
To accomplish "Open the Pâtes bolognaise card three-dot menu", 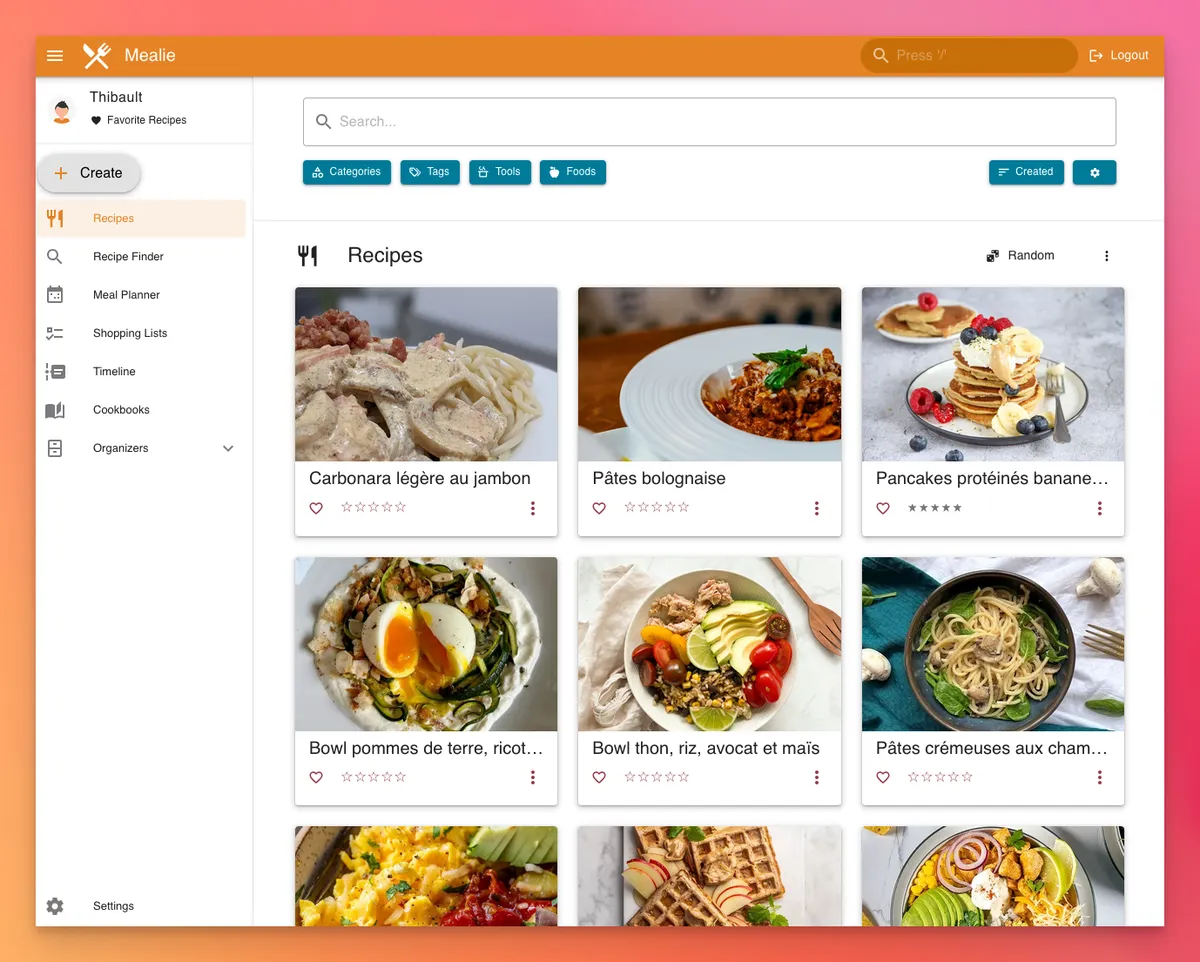I will (x=816, y=508).
